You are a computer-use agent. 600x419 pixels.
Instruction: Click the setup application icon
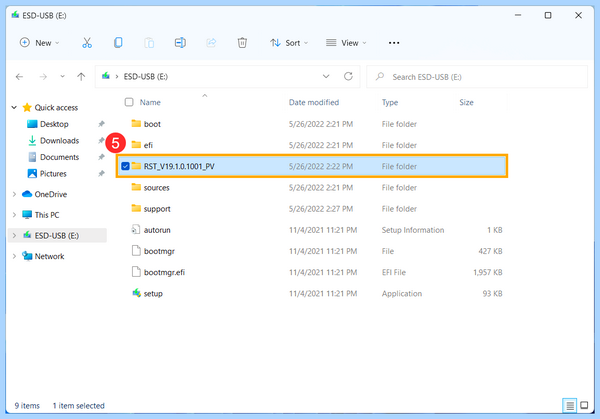(x=137, y=293)
